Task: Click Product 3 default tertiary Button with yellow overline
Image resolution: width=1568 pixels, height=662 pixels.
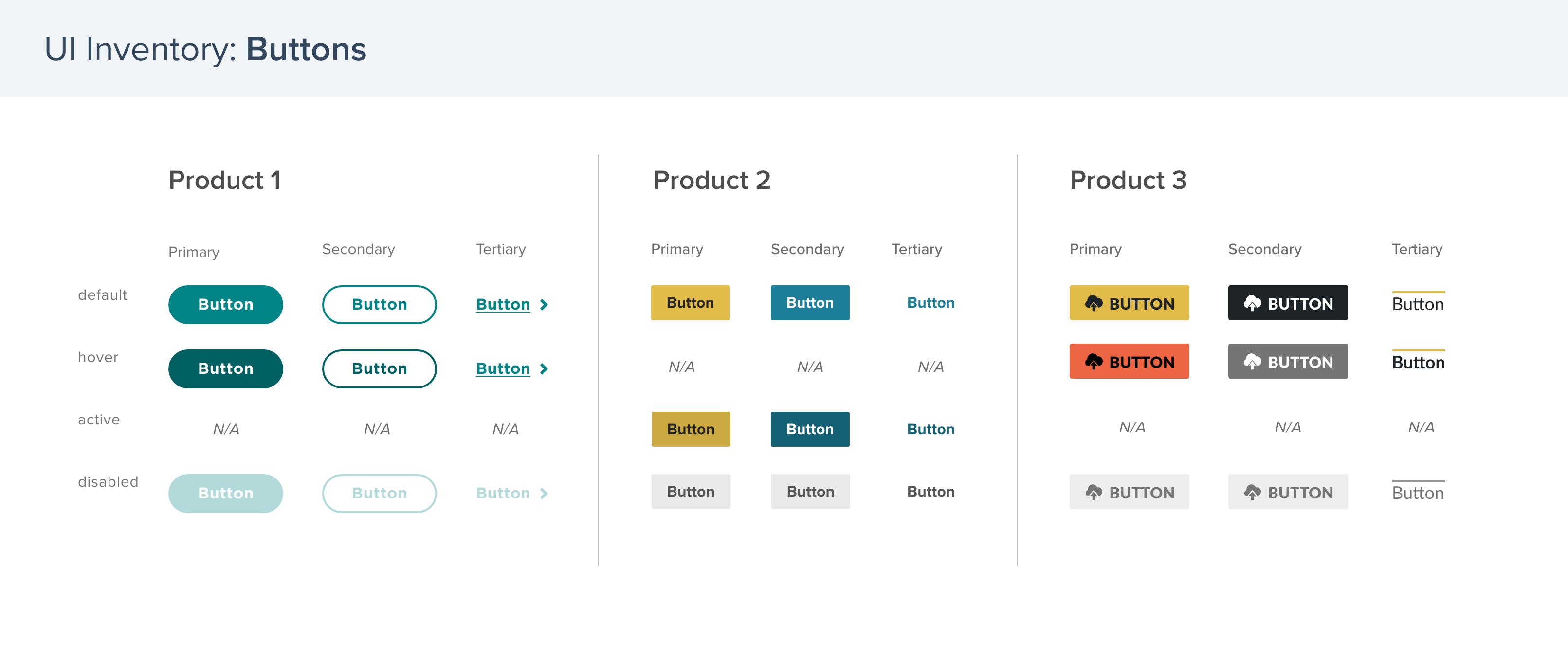Action: 1418,304
